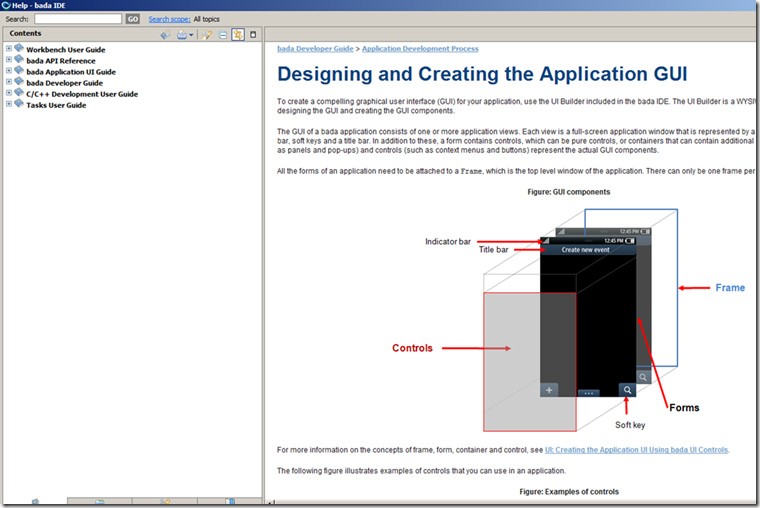Click the GO search button

click(x=133, y=19)
